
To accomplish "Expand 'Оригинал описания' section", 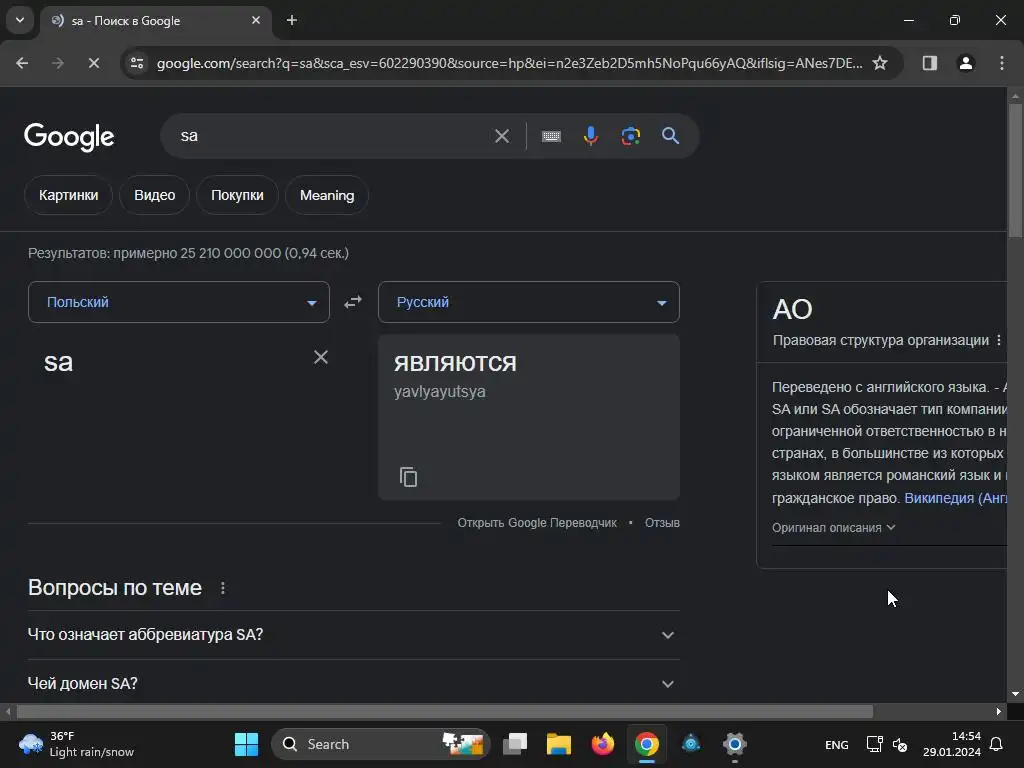I will click(833, 528).
